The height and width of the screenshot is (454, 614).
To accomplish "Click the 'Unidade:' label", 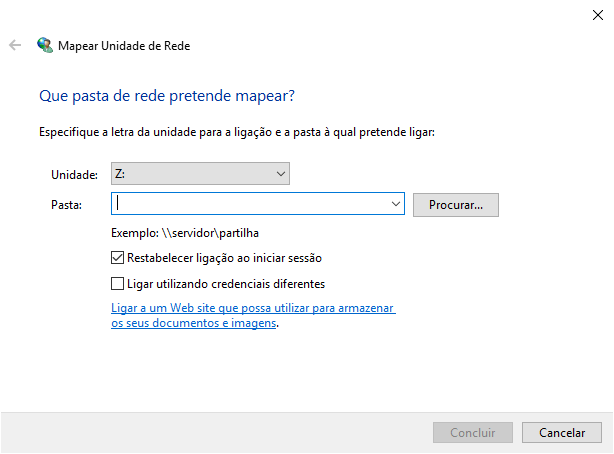I will coord(74,175).
